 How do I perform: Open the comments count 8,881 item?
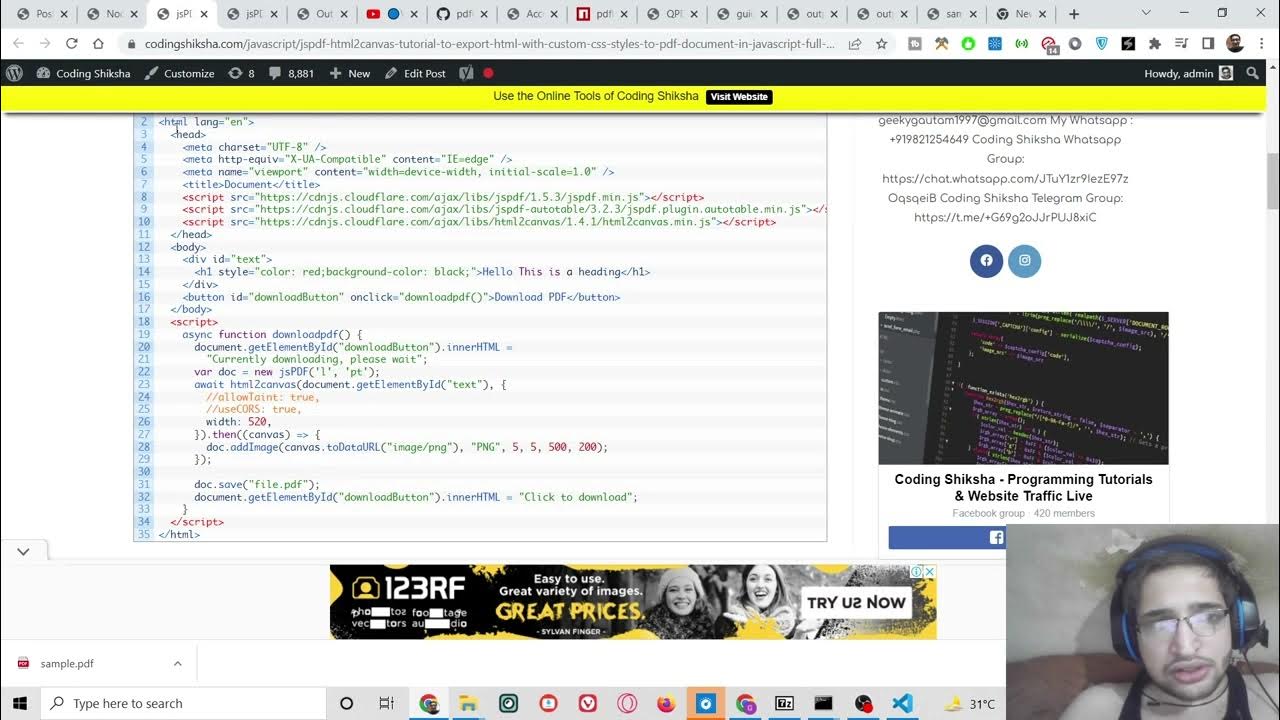[291, 73]
